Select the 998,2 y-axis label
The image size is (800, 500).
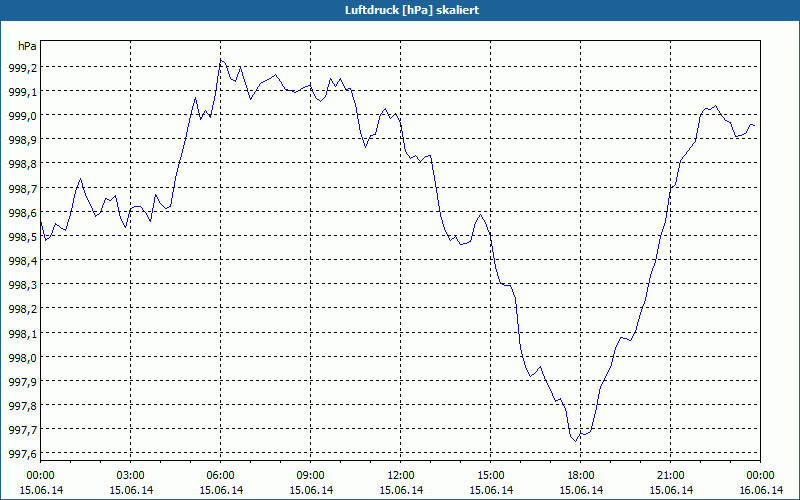click(22, 309)
